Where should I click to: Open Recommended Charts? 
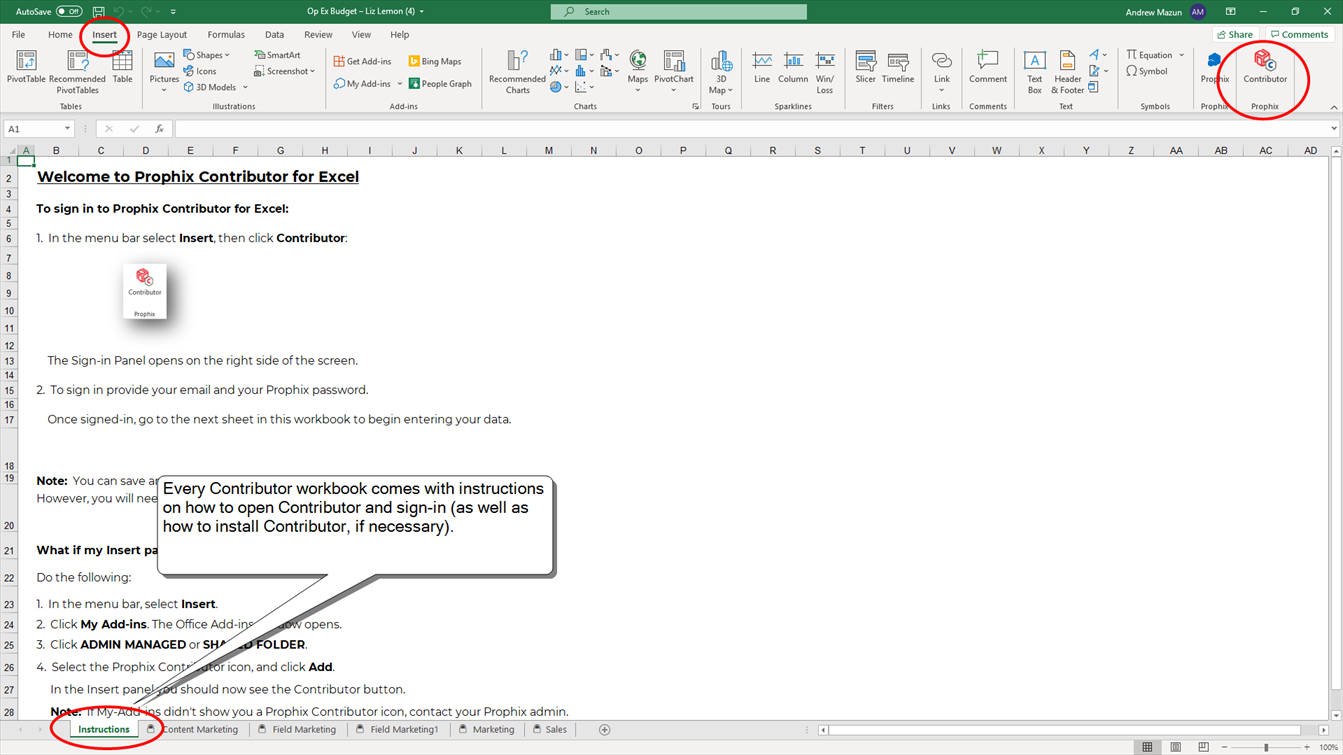[517, 70]
